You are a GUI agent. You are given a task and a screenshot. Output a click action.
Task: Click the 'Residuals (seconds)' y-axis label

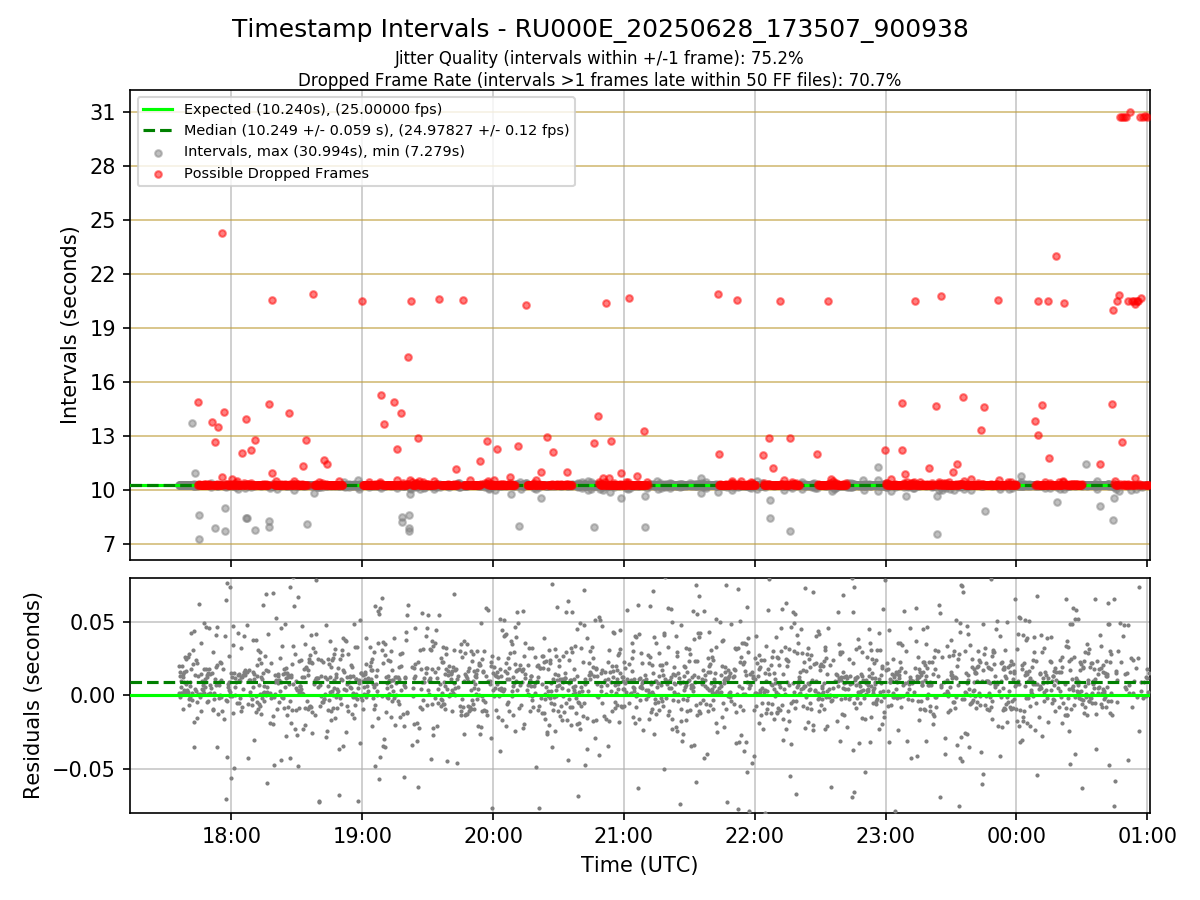pyautogui.click(x=32, y=696)
